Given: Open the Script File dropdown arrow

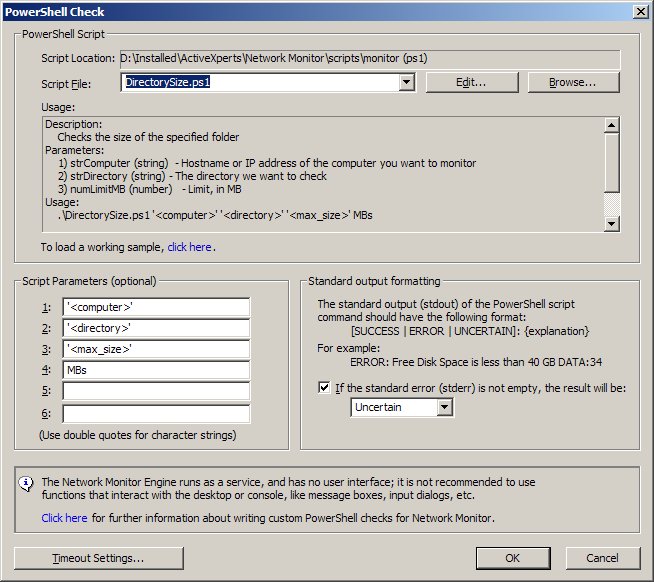Looking at the screenshot, I should (x=406, y=82).
